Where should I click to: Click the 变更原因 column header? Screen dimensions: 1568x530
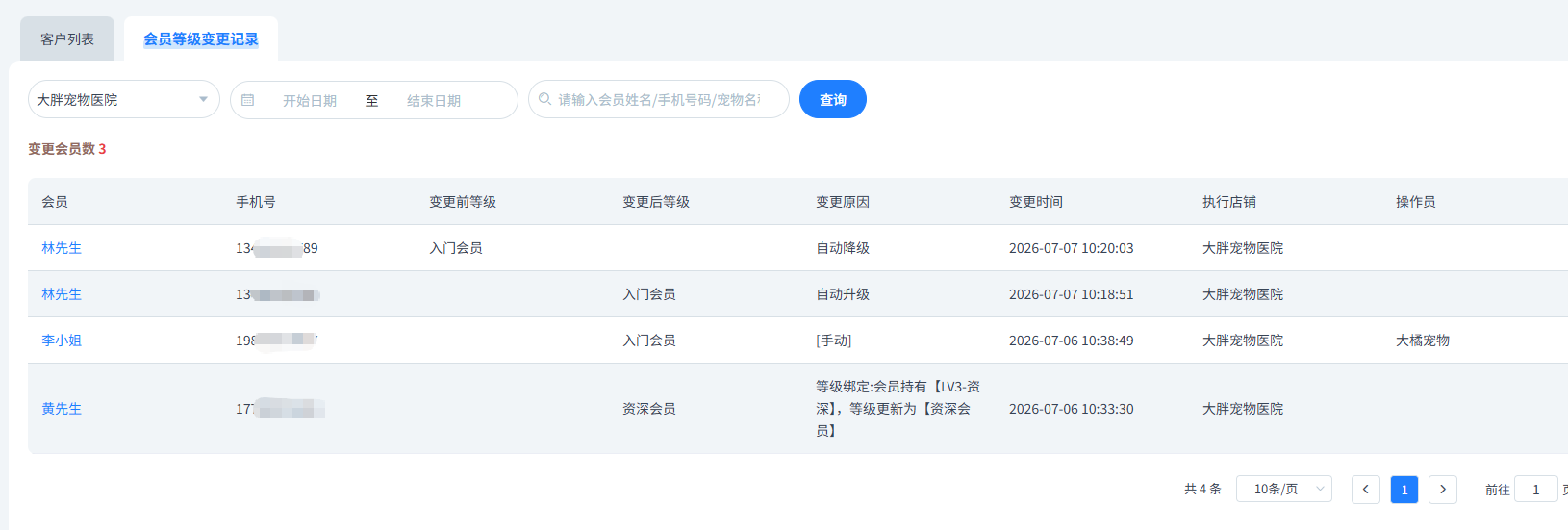click(843, 202)
